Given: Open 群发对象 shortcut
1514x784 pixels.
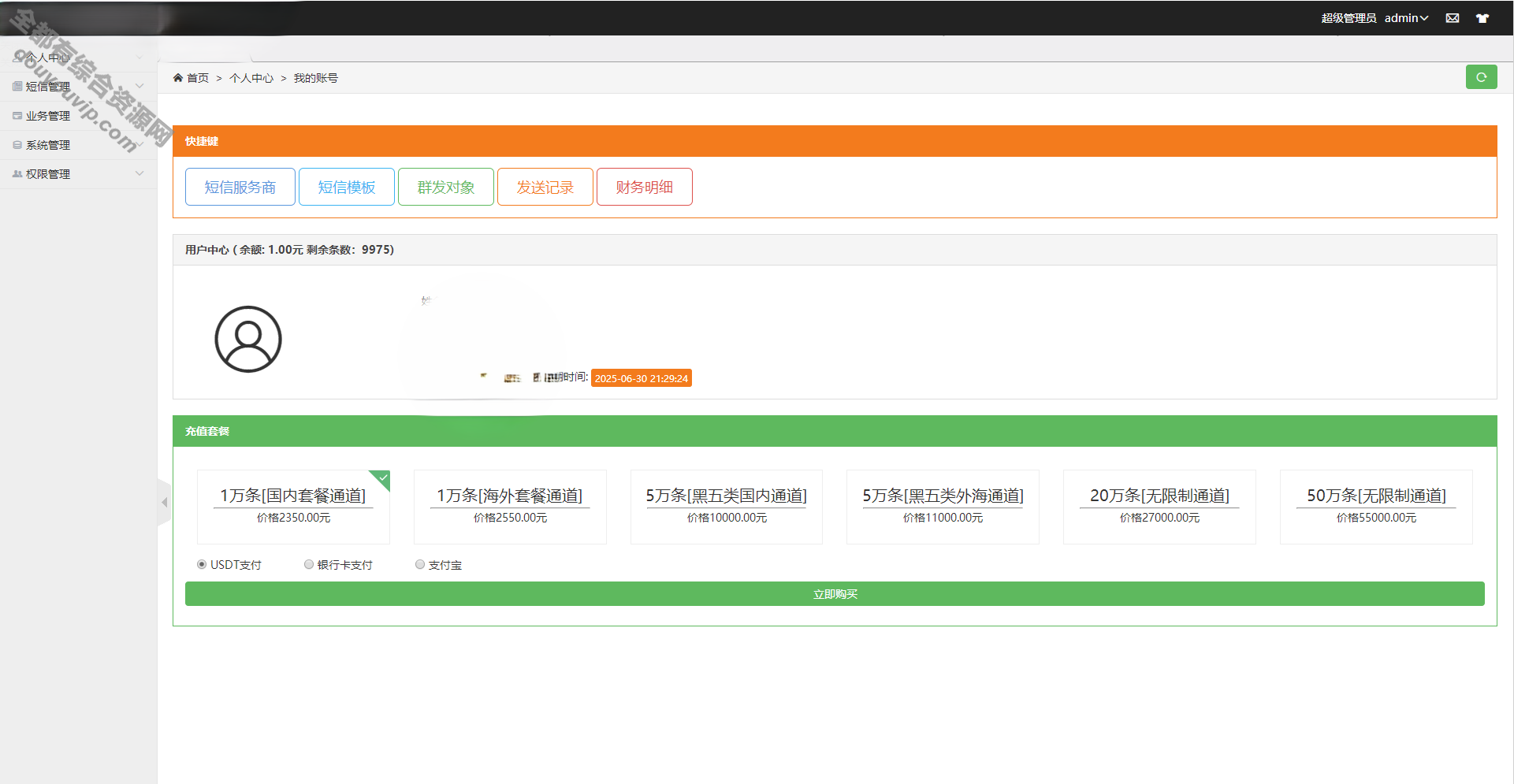Looking at the screenshot, I should coord(446,187).
